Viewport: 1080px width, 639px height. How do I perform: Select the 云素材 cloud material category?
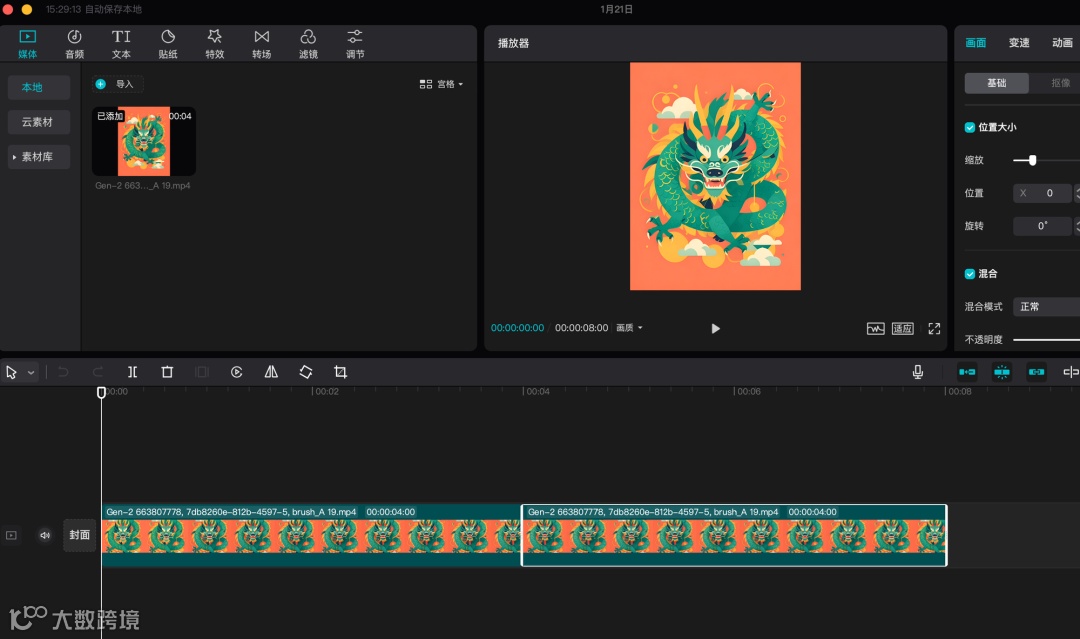point(39,122)
